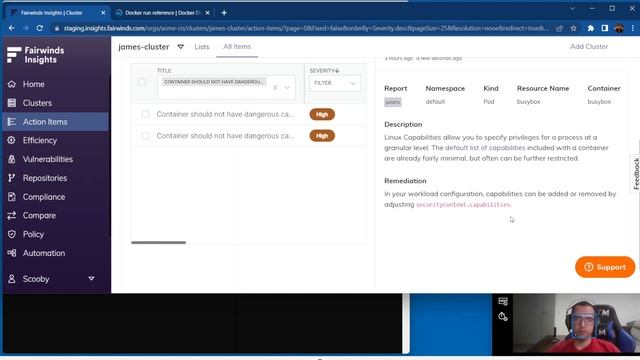The image size is (640, 360).
Task: Open the title filter dropdown chevron
Action: pyautogui.click(x=287, y=87)
